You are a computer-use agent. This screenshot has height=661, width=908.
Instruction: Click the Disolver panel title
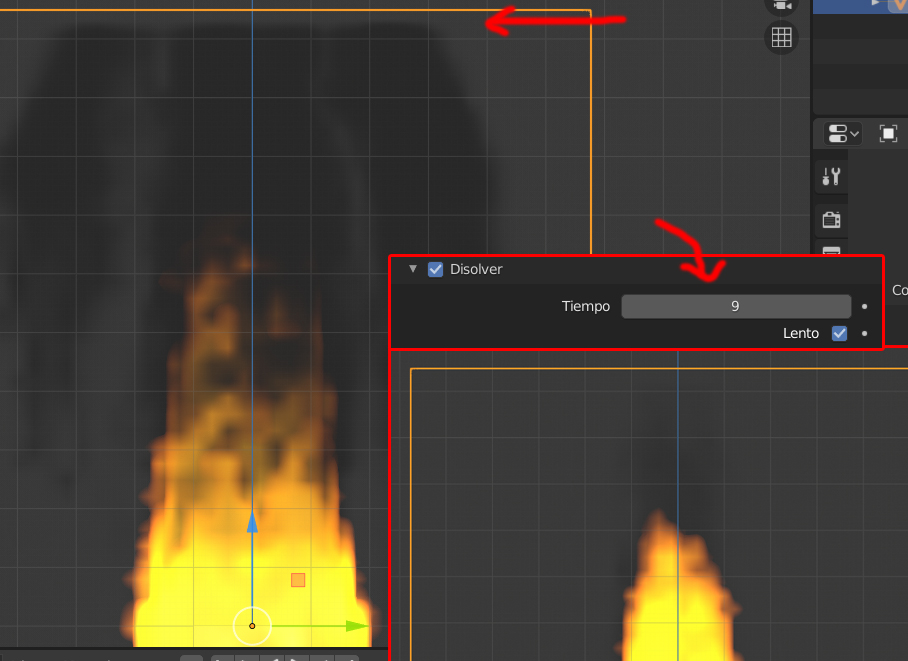476,269
